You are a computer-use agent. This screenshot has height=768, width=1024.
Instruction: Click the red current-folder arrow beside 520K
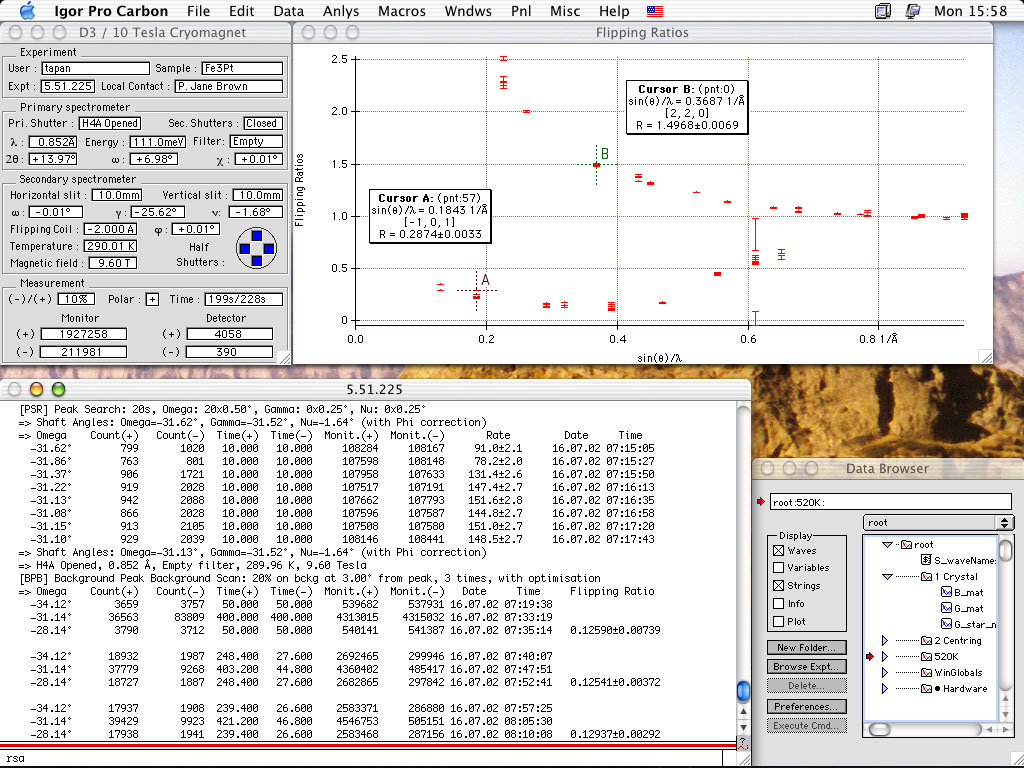(x=870, y=656)
